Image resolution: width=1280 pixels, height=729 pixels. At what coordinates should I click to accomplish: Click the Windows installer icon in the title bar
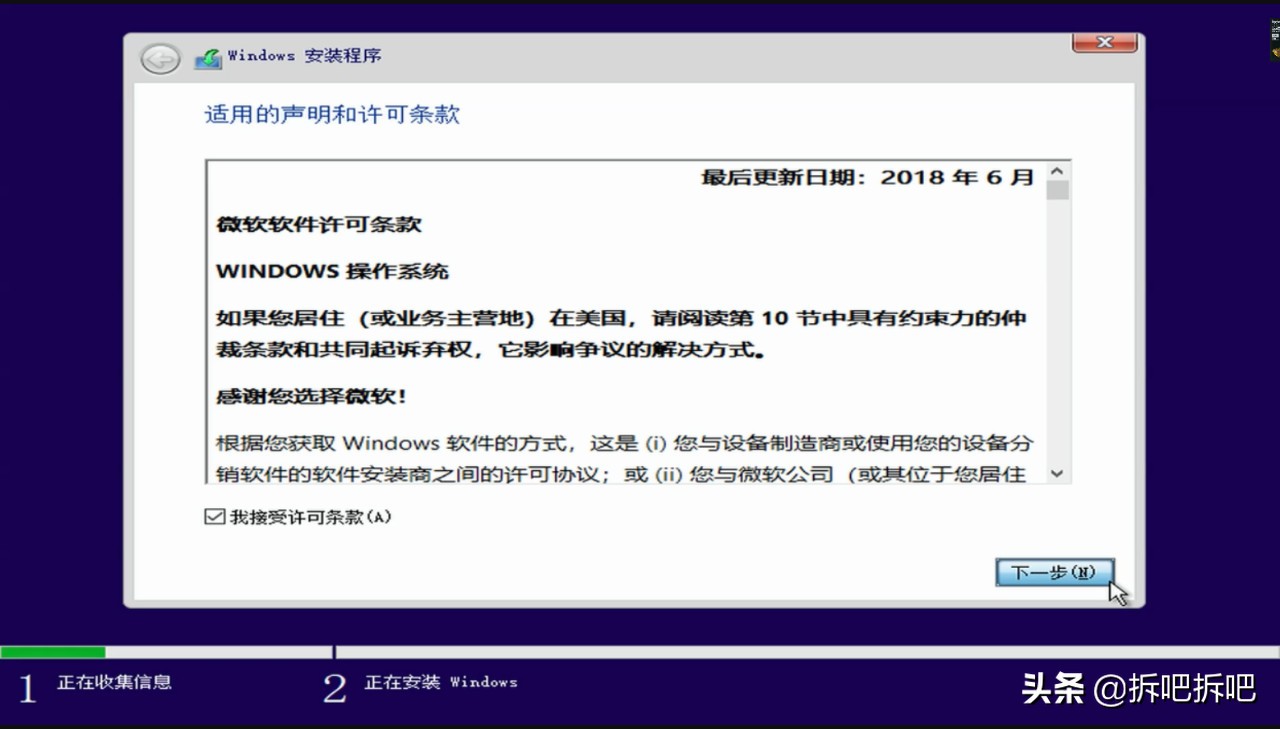click(208, 58)
